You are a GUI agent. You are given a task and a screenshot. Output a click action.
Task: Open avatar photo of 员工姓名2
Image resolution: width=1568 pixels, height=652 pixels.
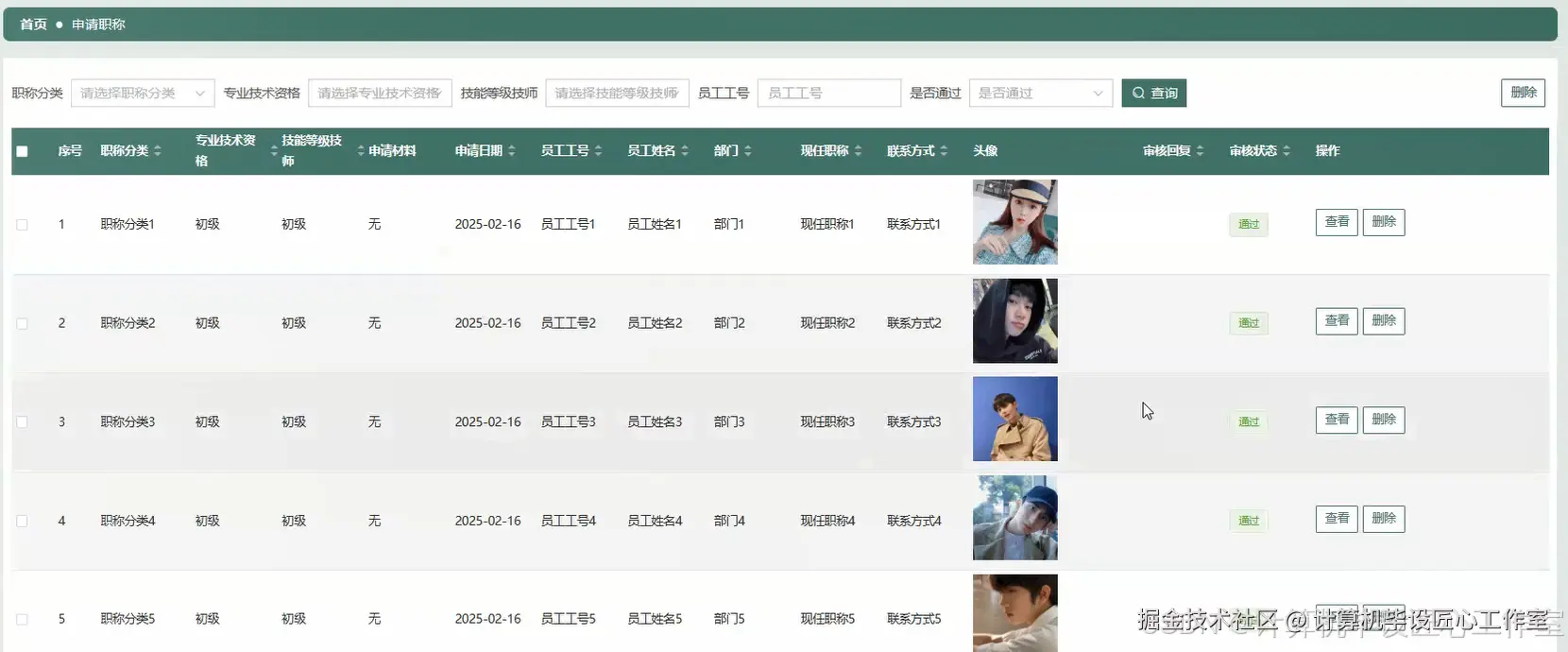point(1015,321)
